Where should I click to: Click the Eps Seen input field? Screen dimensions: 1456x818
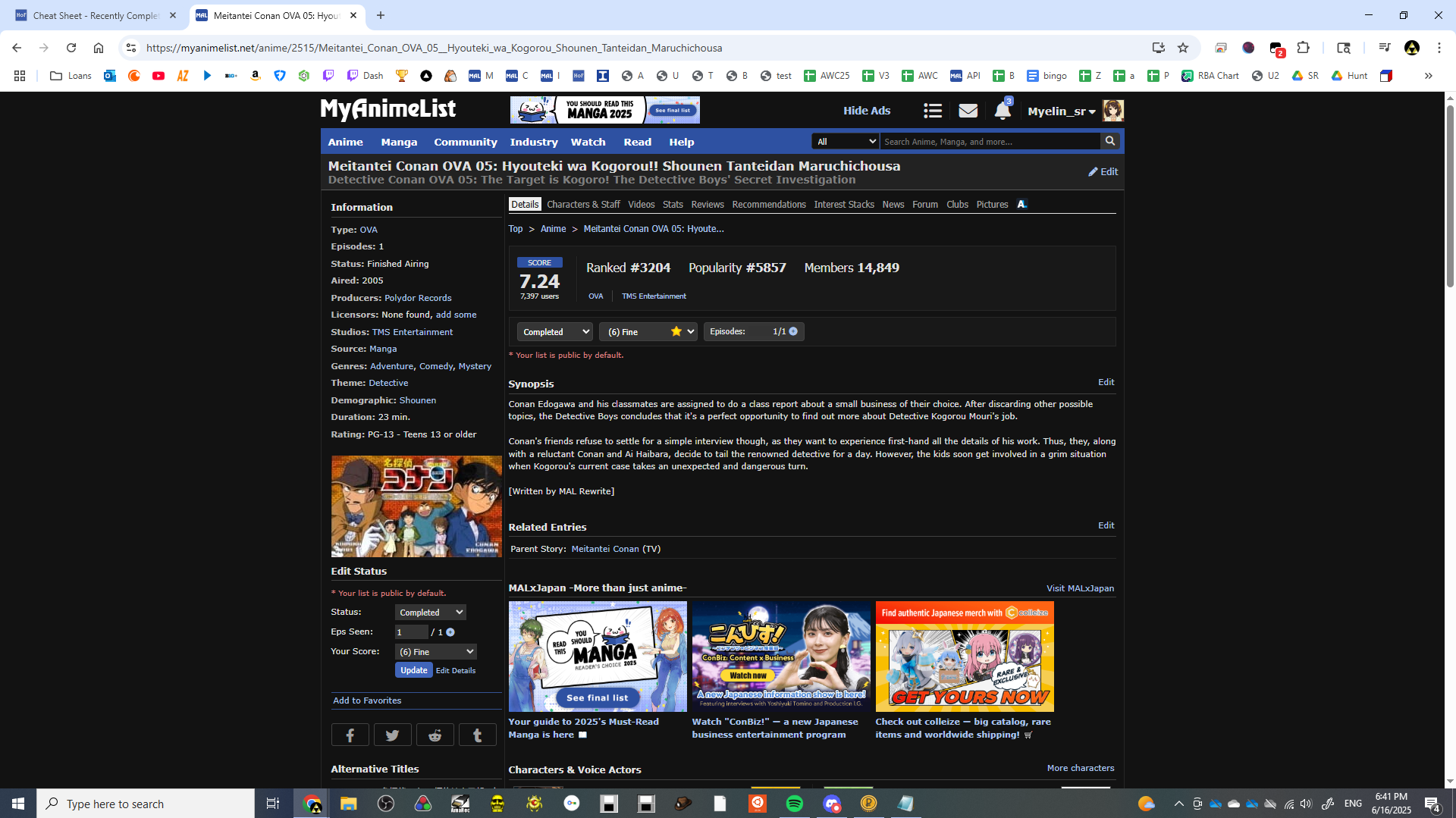[411, 632]
